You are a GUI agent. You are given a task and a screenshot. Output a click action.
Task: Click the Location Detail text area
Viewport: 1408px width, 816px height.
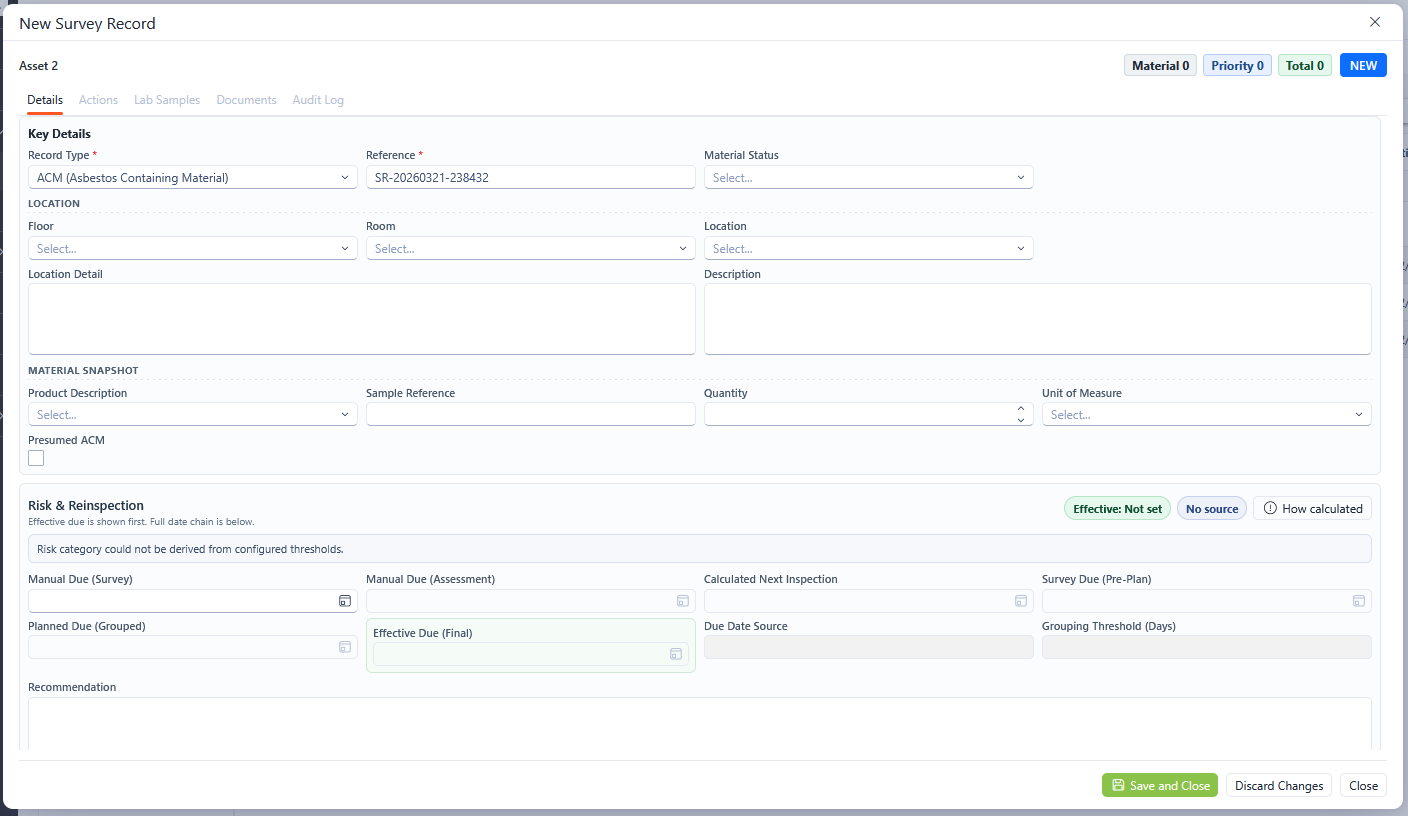[x=361, y=319]
